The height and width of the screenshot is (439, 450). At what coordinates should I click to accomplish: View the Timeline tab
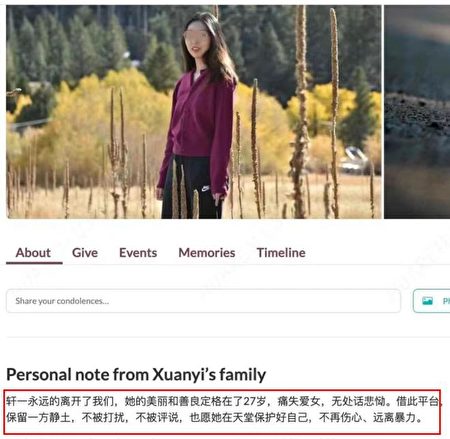click(x=281, y=253)
